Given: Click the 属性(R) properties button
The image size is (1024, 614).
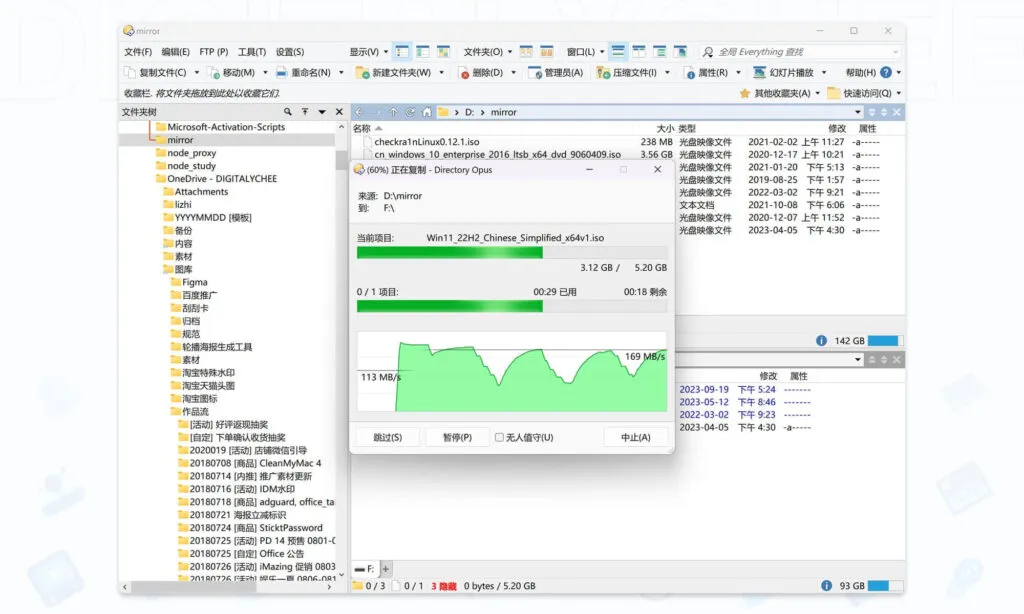Looking at the screenshot, I should (x=706, y=73).
